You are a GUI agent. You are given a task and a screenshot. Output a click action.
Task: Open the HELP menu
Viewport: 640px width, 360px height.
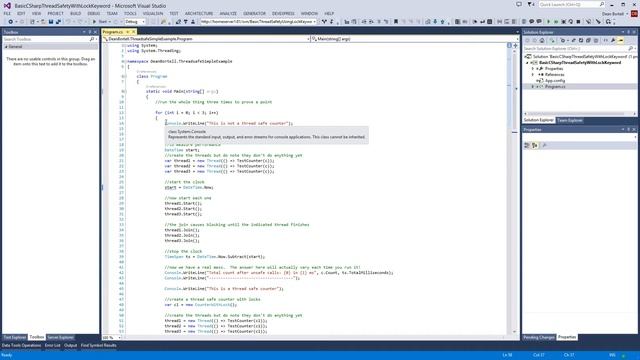(329, 13)
